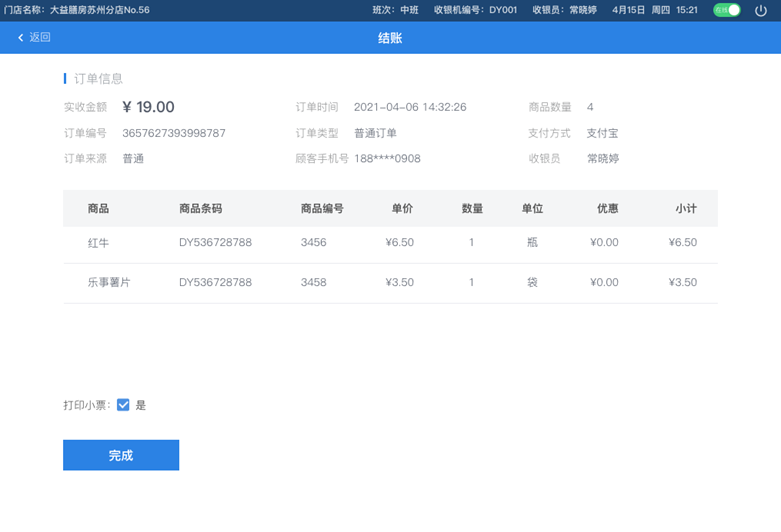781x532 pixels.
Task: Click barcode DY536728788 in 红牛 row
Action: pyautogui.click(x=215, y=243)
